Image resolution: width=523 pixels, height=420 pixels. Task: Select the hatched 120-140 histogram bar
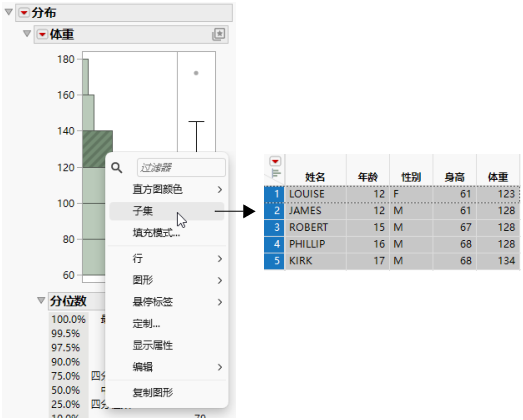pos(97,149)
